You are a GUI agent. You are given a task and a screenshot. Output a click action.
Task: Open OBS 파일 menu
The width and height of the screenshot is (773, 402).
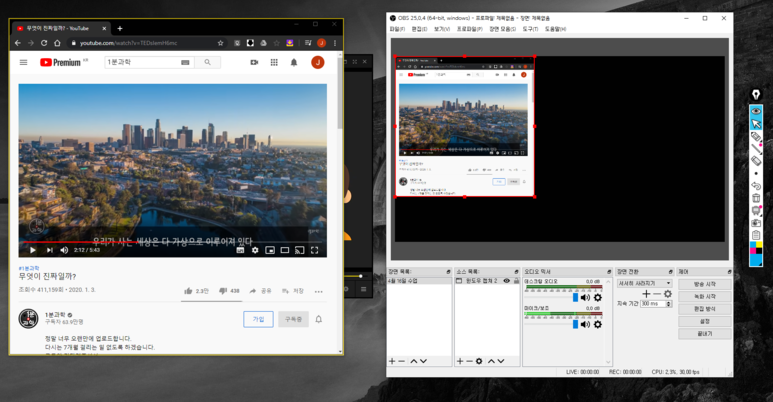click(x=397, y=29)
